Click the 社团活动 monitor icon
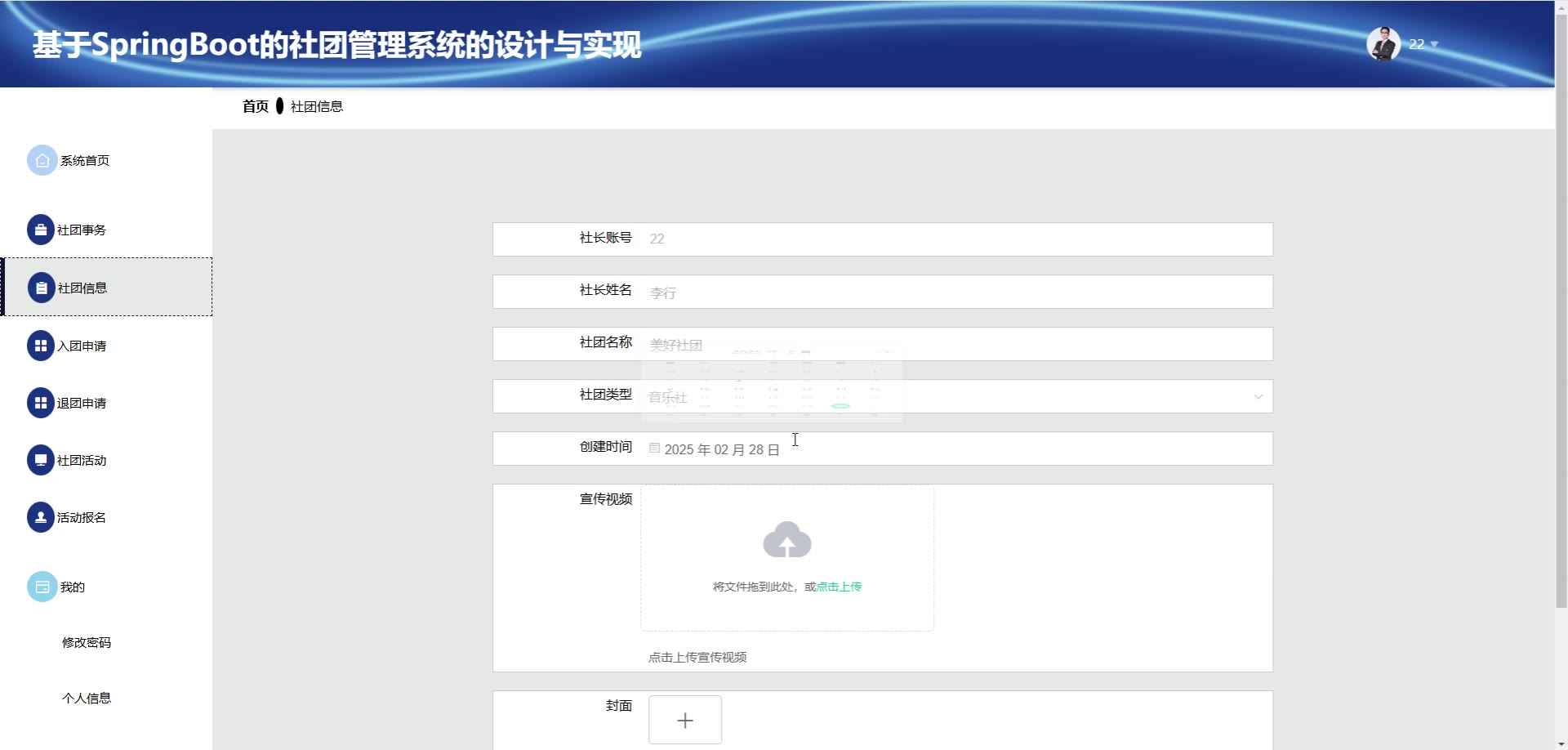 [x=41, y=460]
